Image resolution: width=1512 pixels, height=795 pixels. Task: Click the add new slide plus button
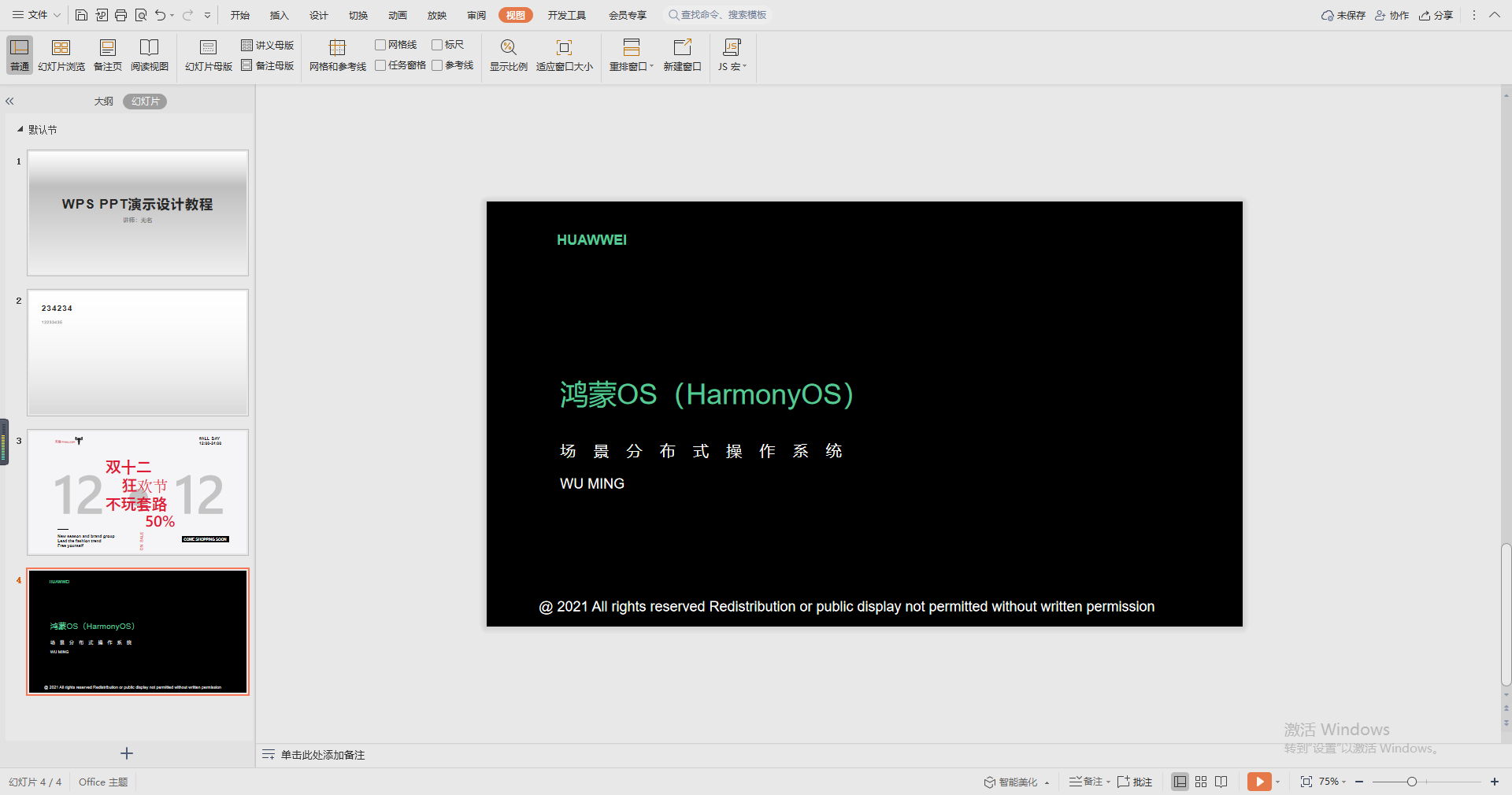tap(127, 753)
